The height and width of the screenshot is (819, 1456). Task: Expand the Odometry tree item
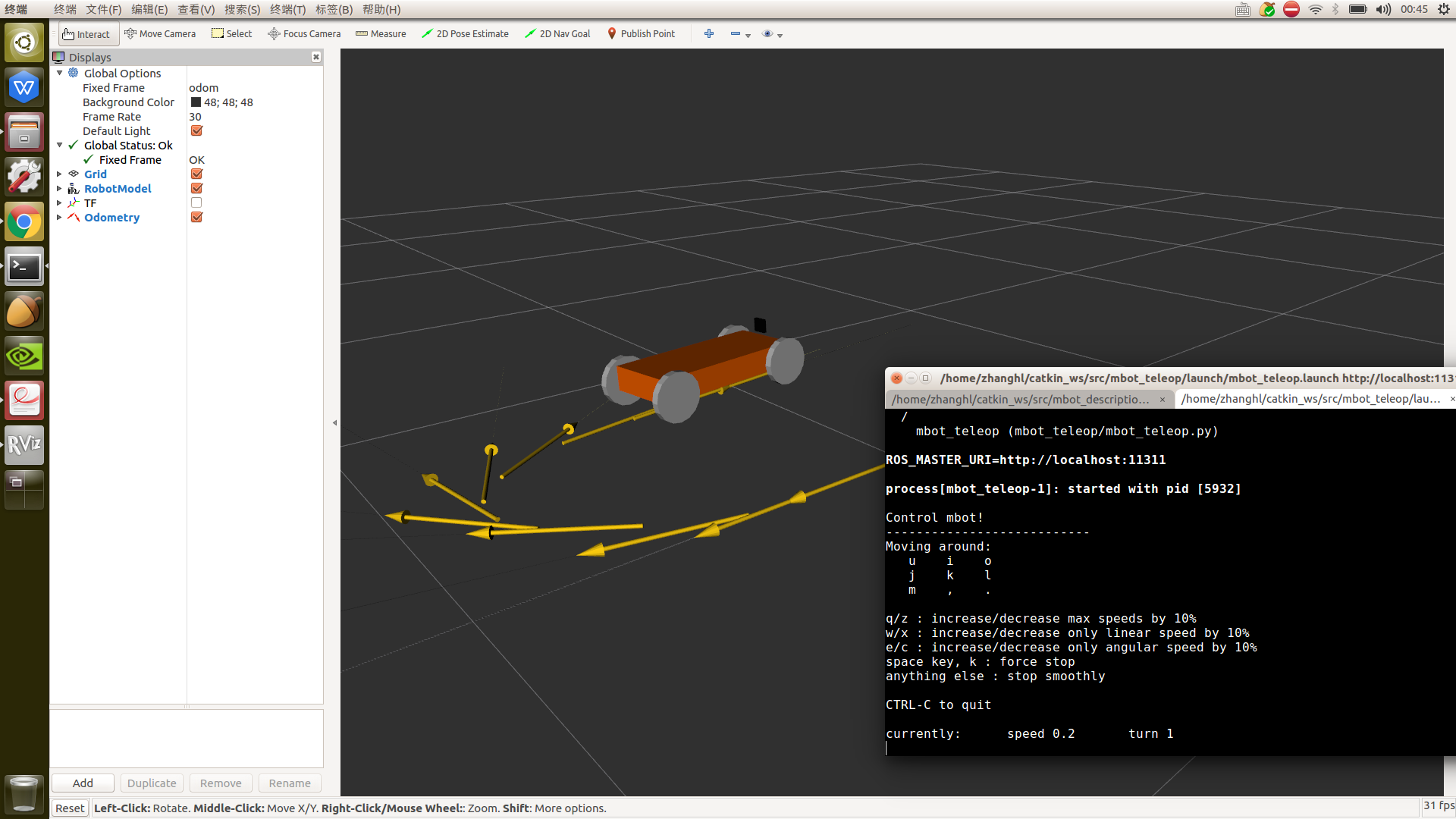pyautogui.click(x=59, y=218)
